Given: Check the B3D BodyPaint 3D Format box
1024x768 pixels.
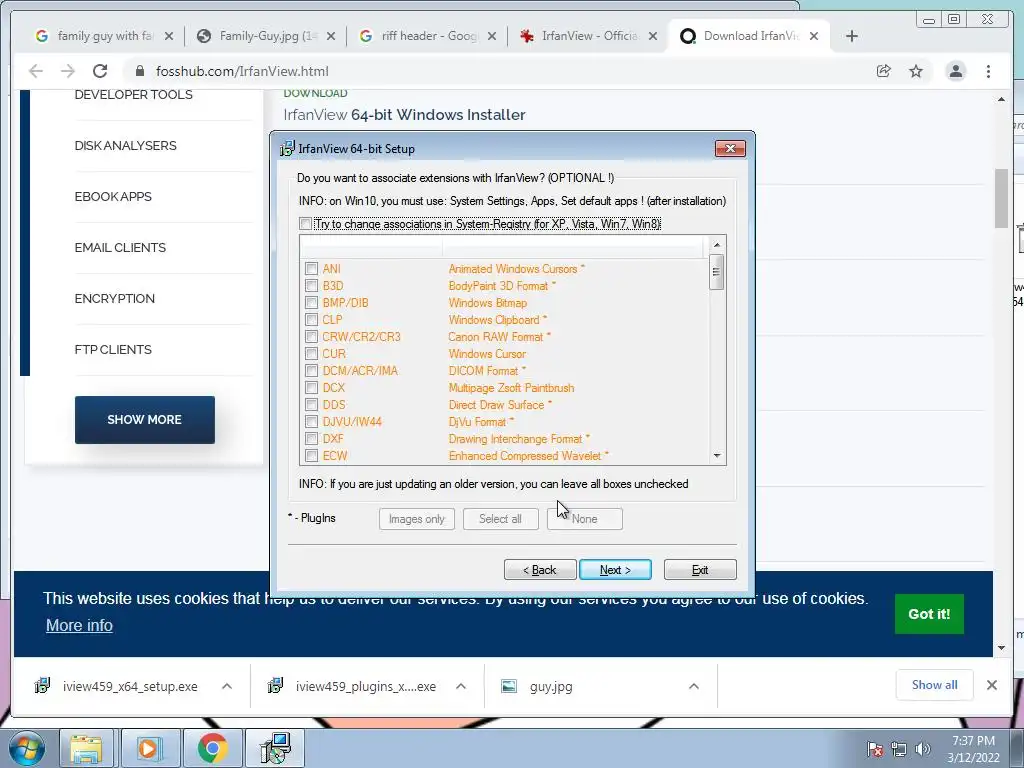Looking at the screenshot, I should 312,285.
